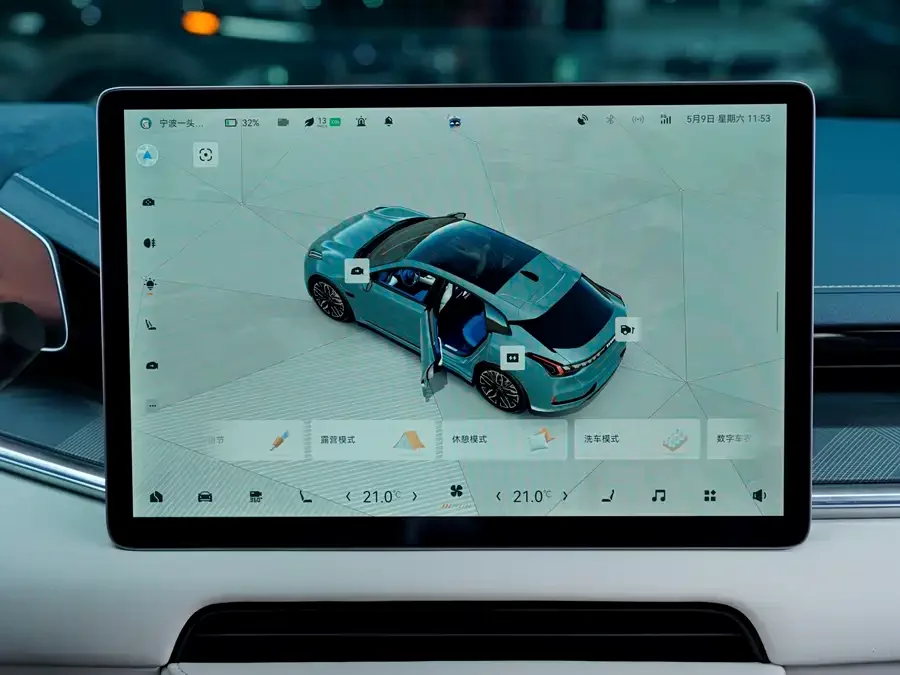The width and height of the screenshot is (900, 675).
Task: Tap the robot voice assistant avatar
Action: (x=455, y=122)
